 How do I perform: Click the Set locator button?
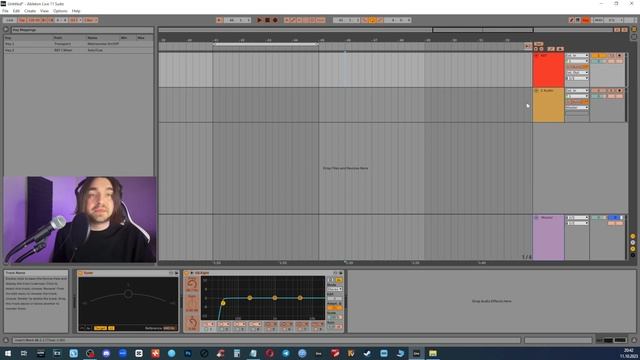[539, 44]
